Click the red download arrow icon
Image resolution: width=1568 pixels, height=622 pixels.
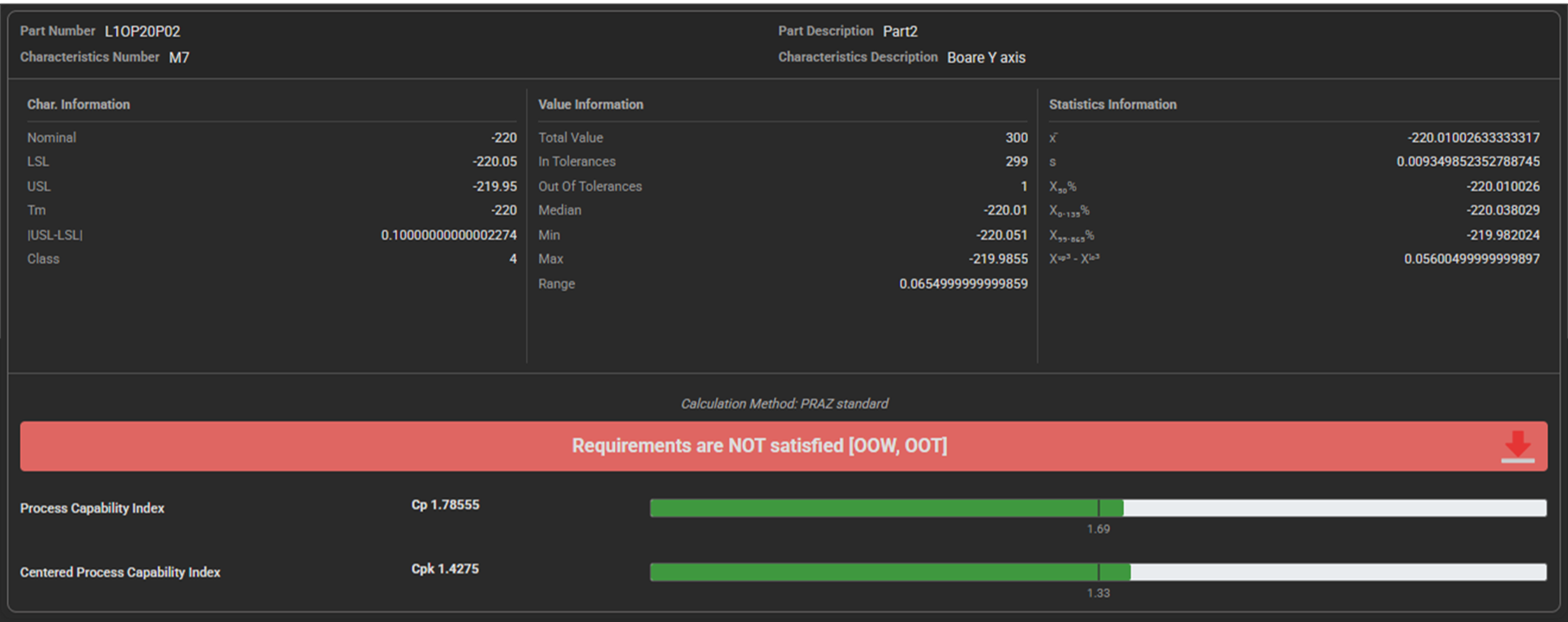1517,446
